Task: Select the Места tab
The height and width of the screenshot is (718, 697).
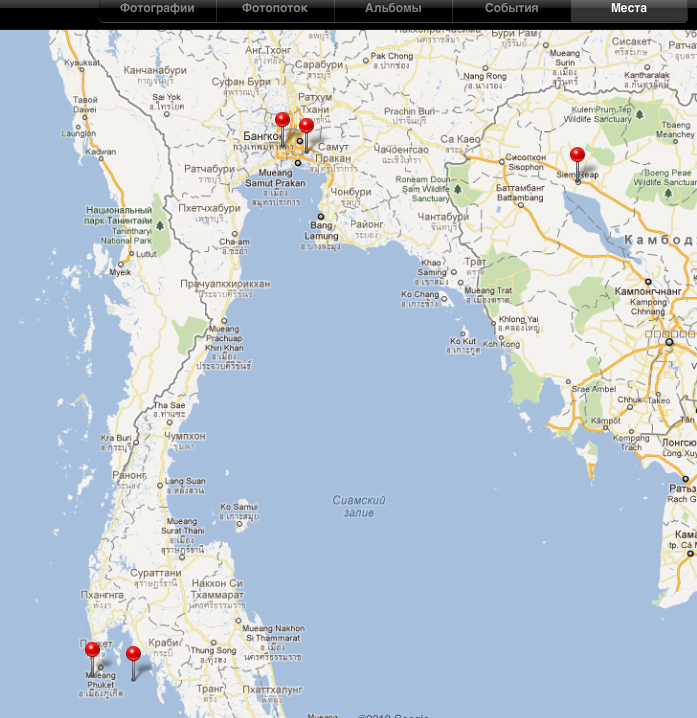Action: [629, 8]
